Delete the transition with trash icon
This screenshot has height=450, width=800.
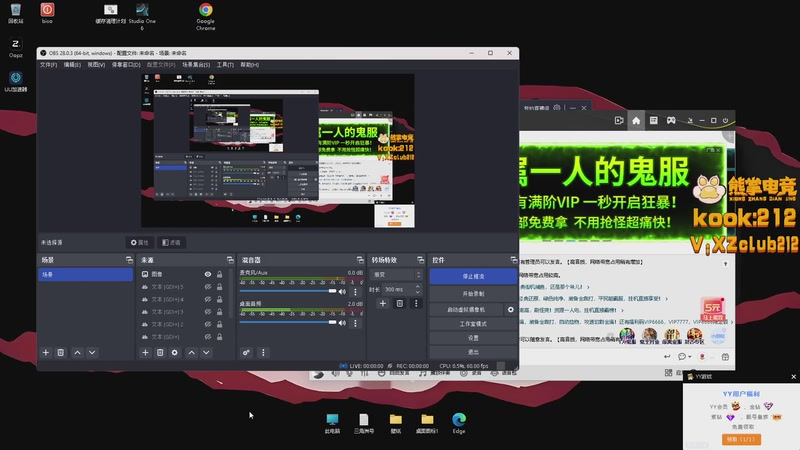tap(399, 304)
